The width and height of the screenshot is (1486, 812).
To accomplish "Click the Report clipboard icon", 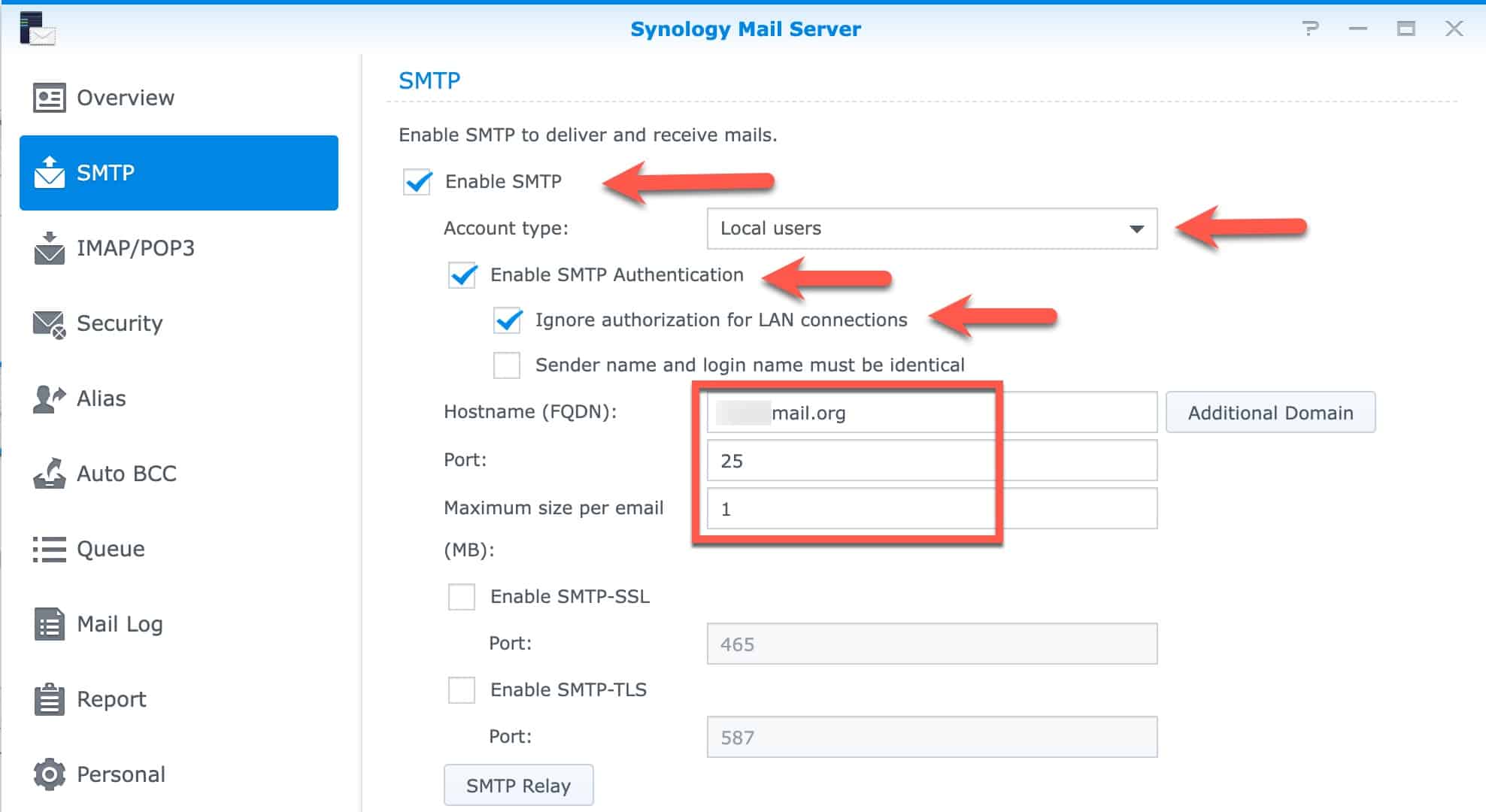I will coord(50,699).
